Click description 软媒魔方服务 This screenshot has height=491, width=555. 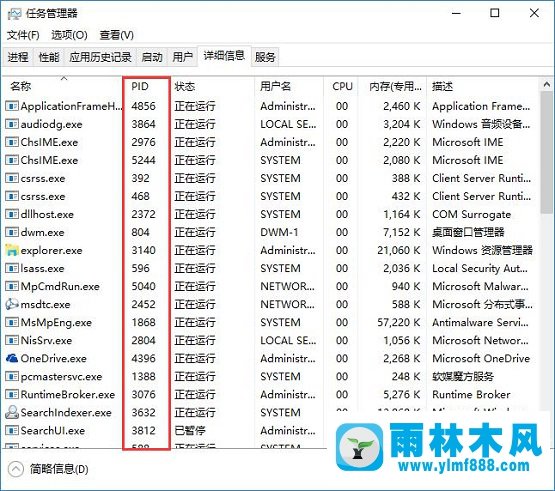tap(463, 377)
